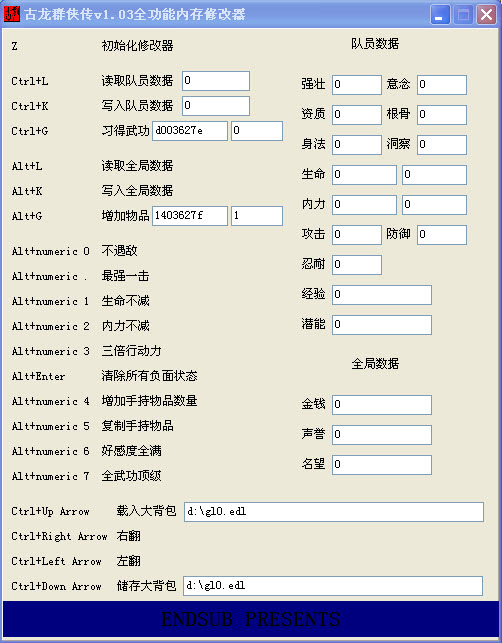
Task: Select the 经验 input field
Action: click(x=382, y=294)
